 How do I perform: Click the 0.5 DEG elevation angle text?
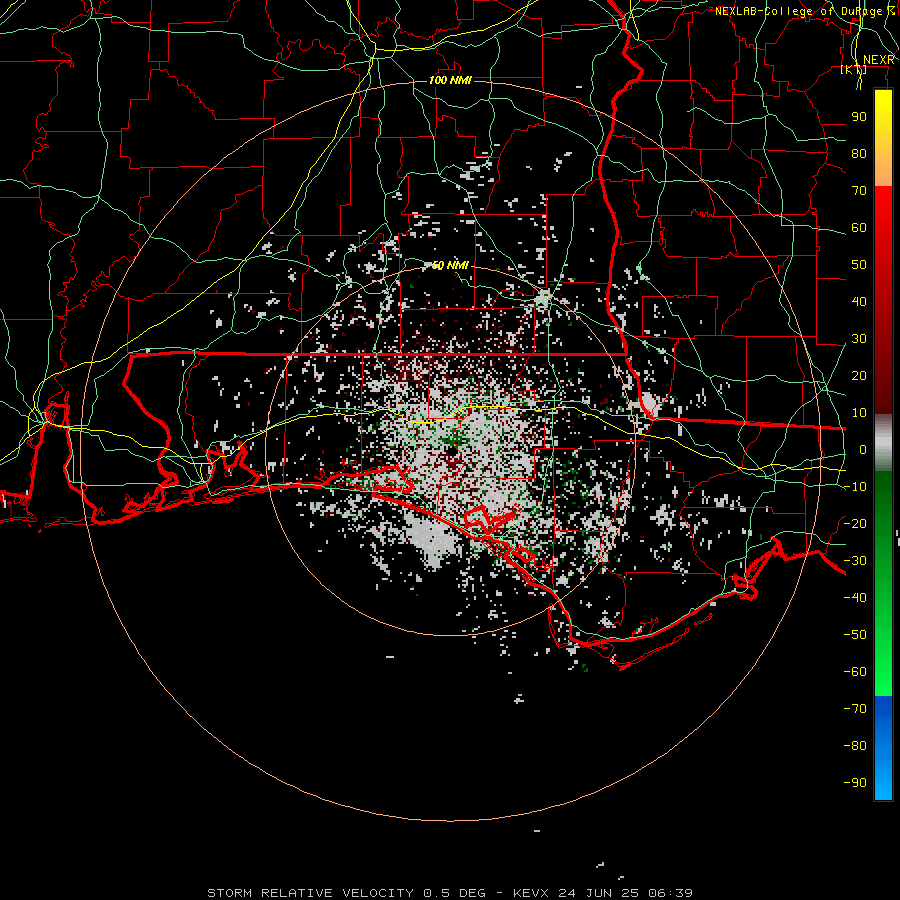pyautogui.click(x=455, y=893)
